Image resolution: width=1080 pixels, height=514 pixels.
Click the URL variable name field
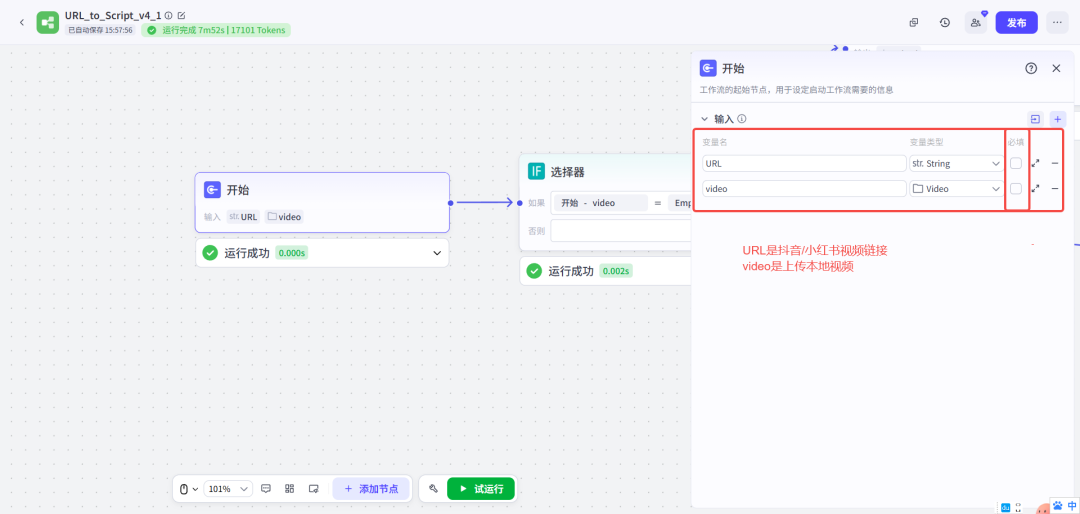[x=804, y=163]
